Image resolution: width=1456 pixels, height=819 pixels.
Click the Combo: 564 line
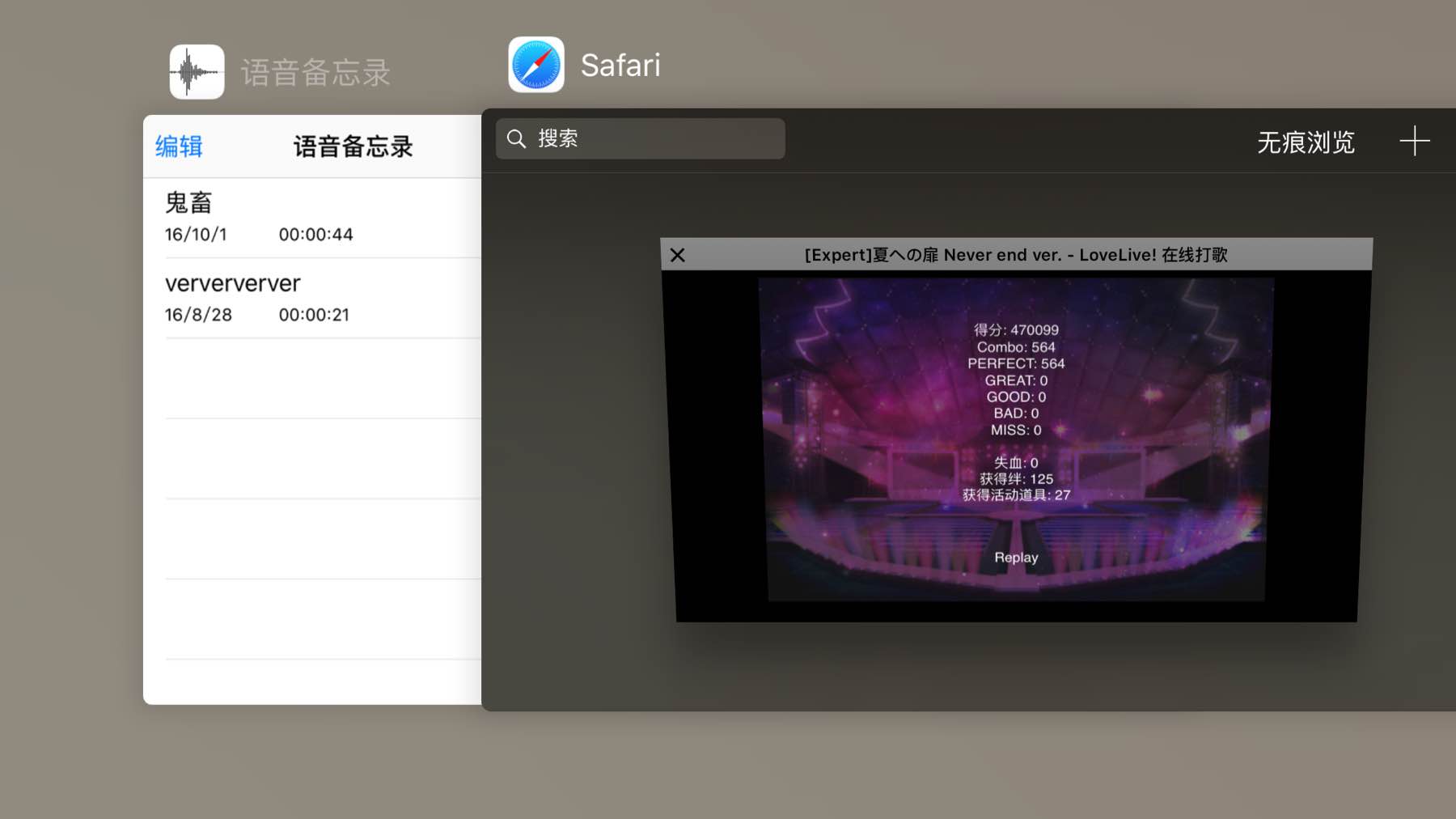(x=1016, y=347)
